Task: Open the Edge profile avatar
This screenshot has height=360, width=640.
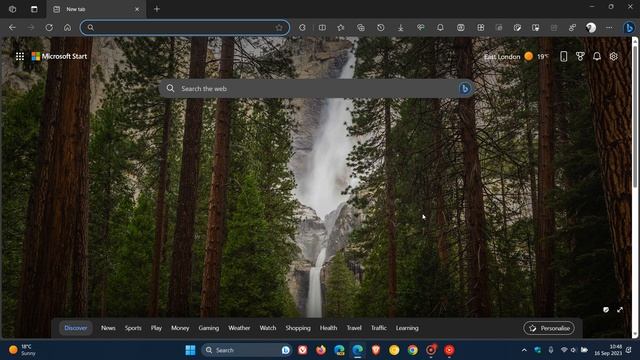Action: [x=591, y=28]
